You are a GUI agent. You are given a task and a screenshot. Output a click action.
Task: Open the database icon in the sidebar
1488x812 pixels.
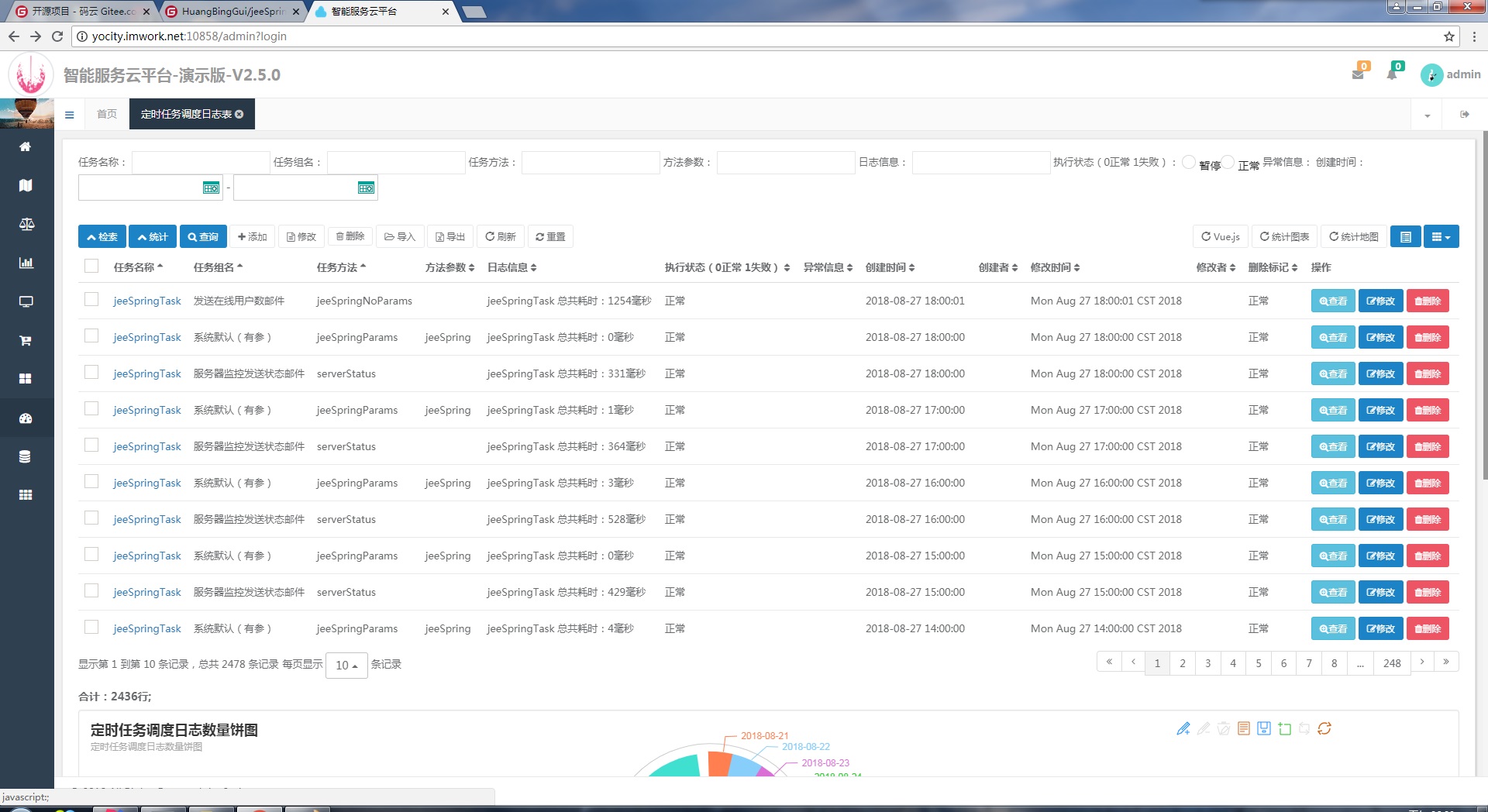click(x=26, y=456)
